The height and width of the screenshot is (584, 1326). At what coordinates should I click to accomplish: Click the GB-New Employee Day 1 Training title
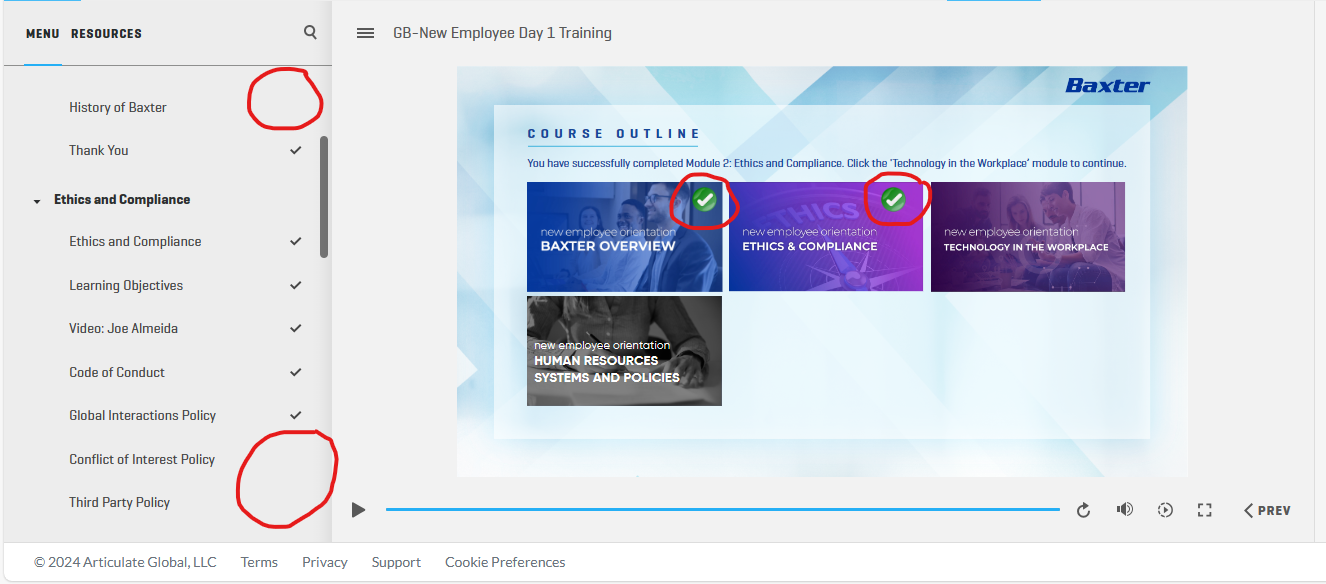tap(502, 33)
